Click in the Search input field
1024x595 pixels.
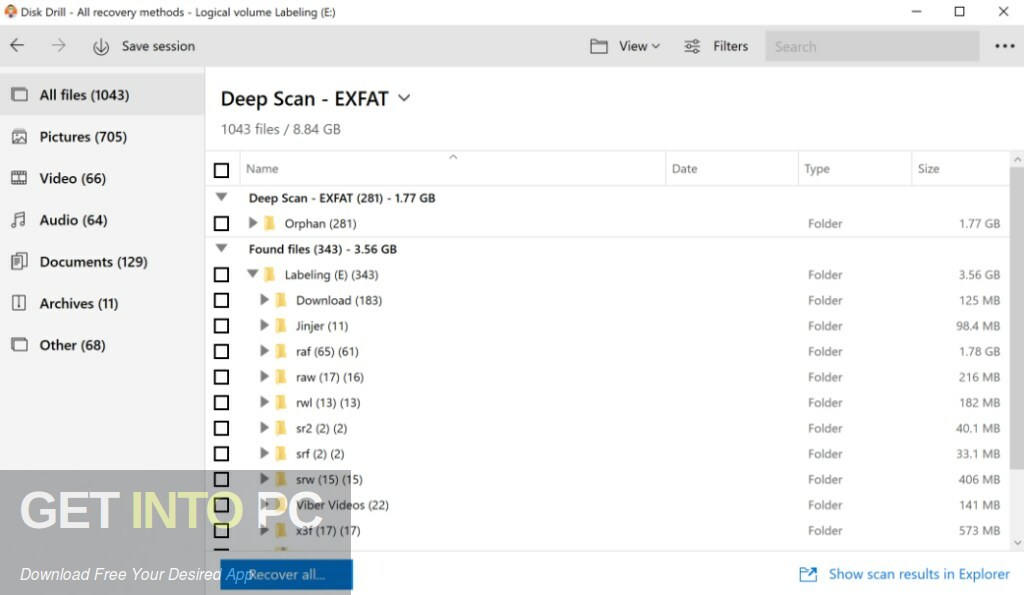(x=872, y=46)
